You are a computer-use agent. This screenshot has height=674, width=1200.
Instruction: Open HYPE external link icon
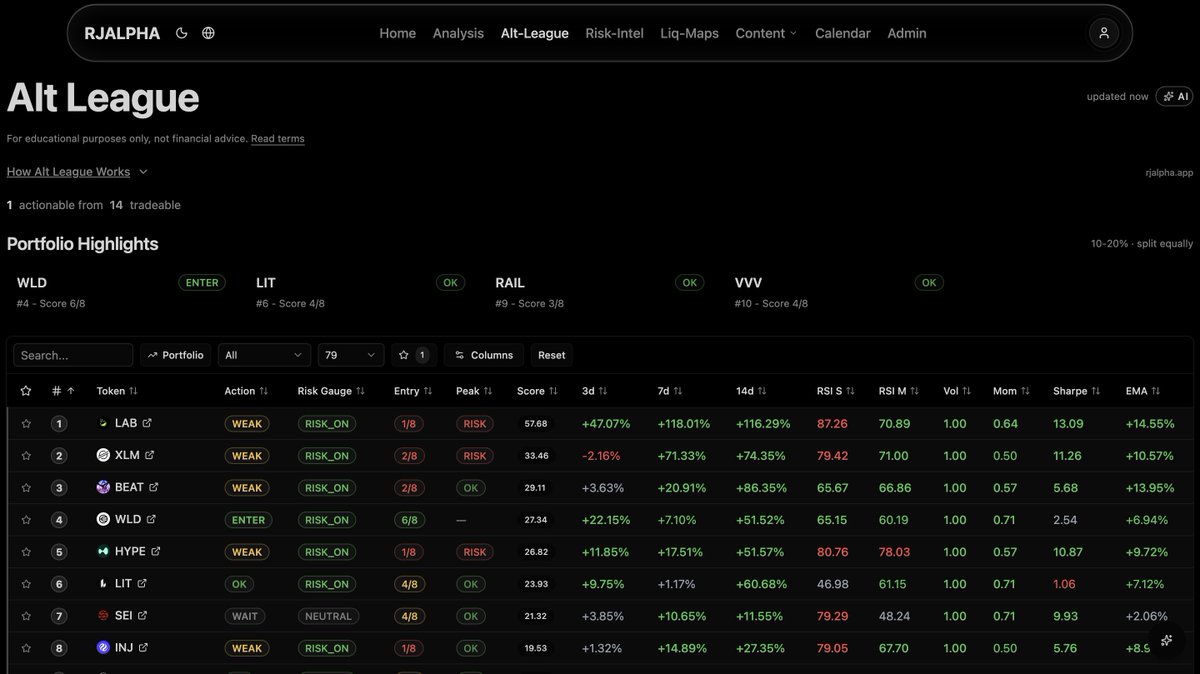(x=155, y=551)
